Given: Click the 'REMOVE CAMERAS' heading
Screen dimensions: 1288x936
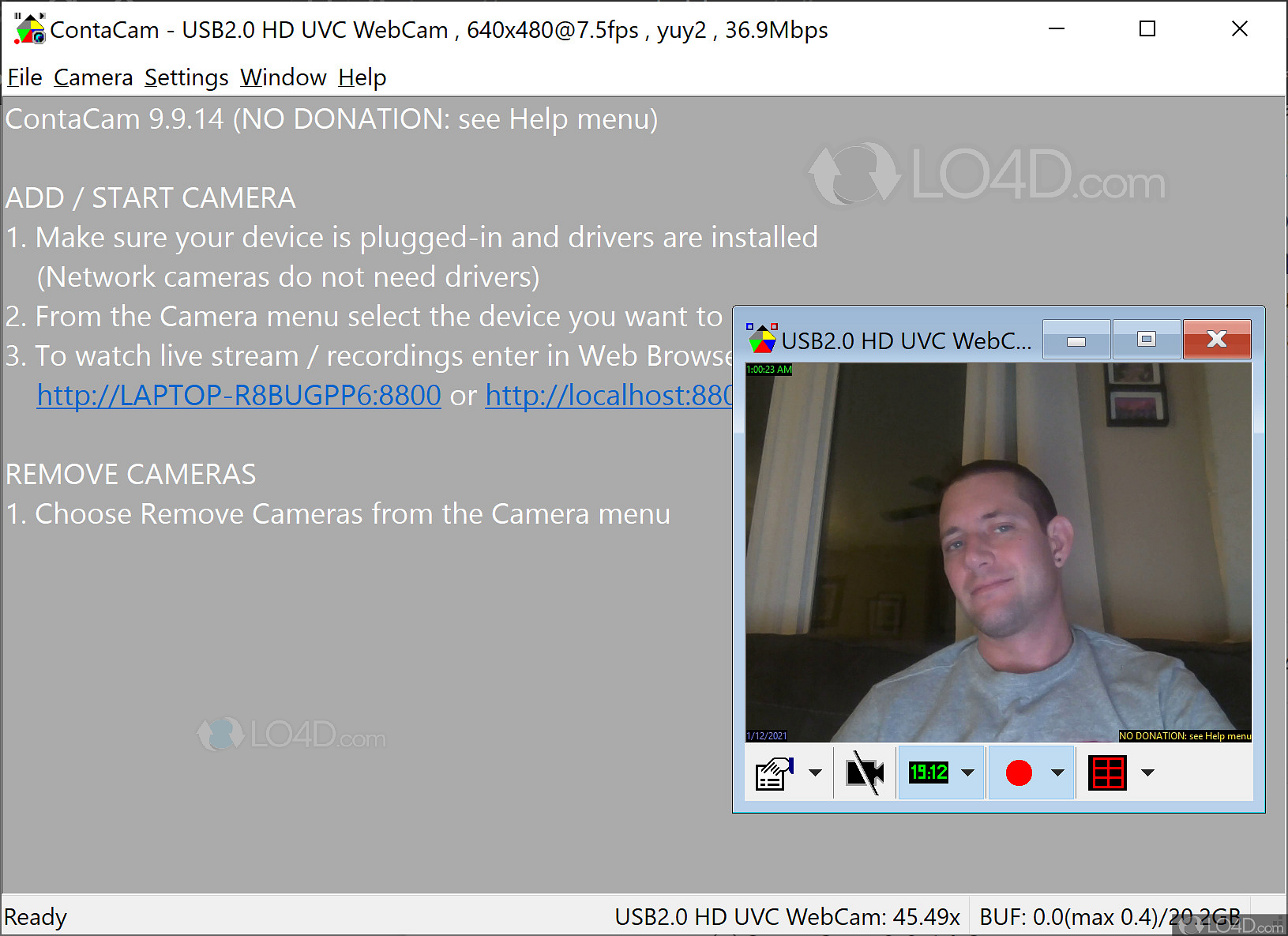Looking at the screenshot, I should (131, 474).
